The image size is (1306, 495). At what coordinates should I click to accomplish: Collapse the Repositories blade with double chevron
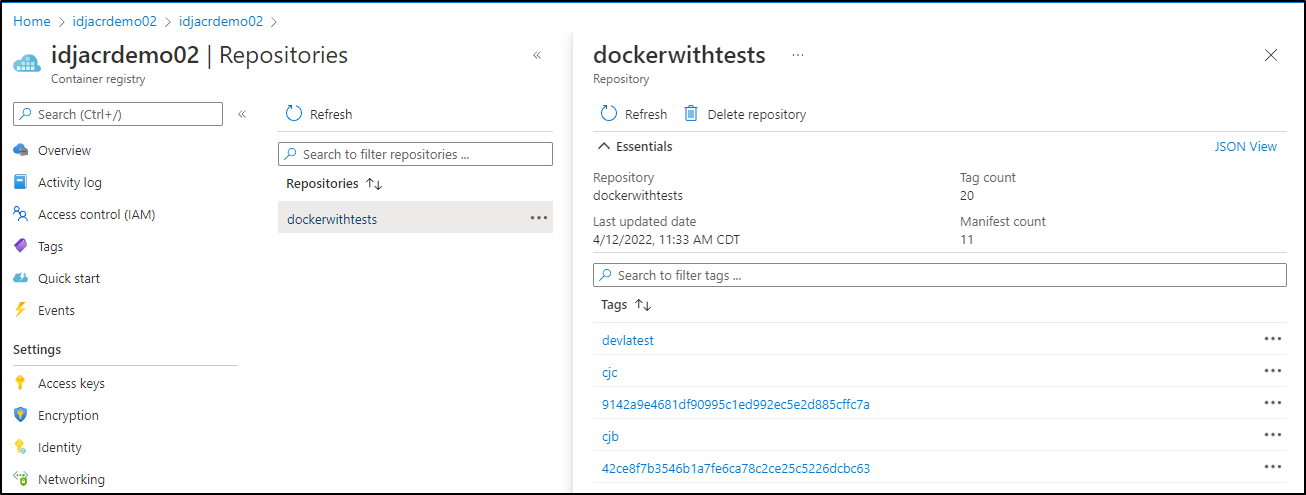pyautogui.click(x=537, y=55)
